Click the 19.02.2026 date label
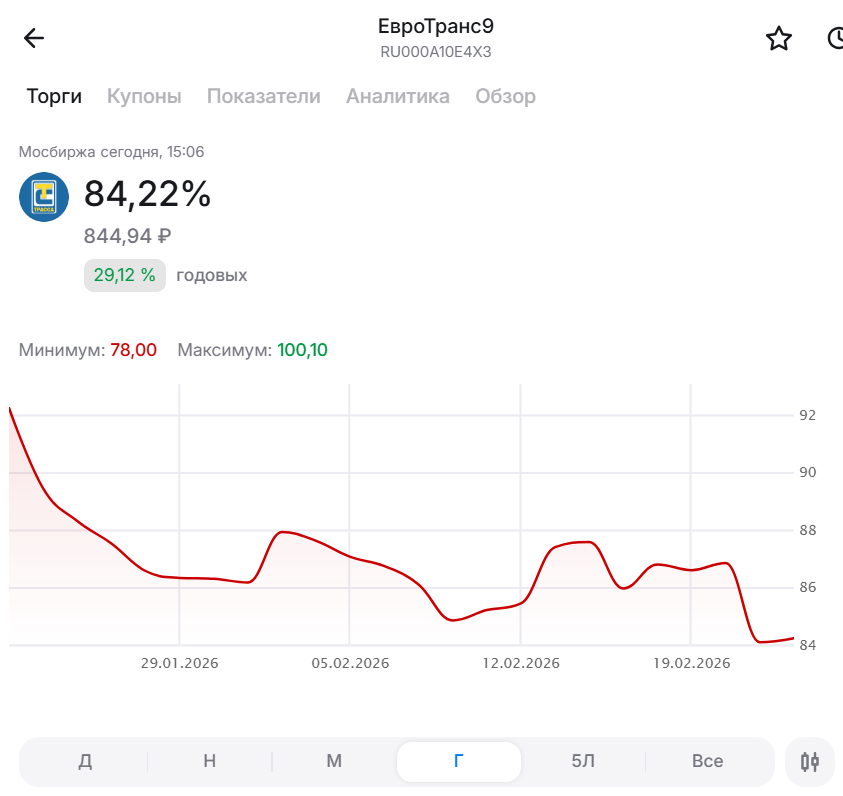The height and width of the screenshot is (796, 843). click(691, 663)
